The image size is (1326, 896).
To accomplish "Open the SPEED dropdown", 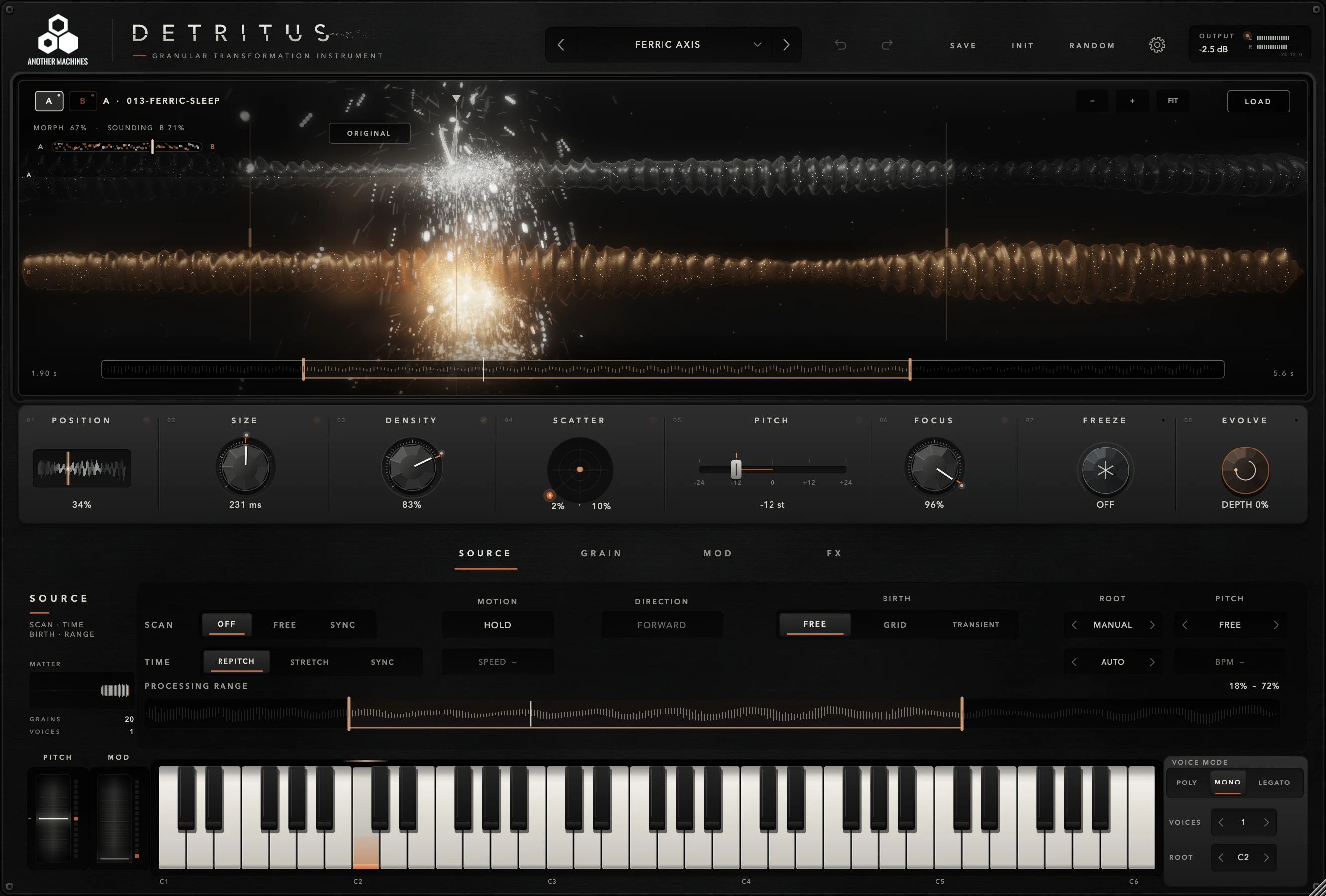I will [498, 662].
